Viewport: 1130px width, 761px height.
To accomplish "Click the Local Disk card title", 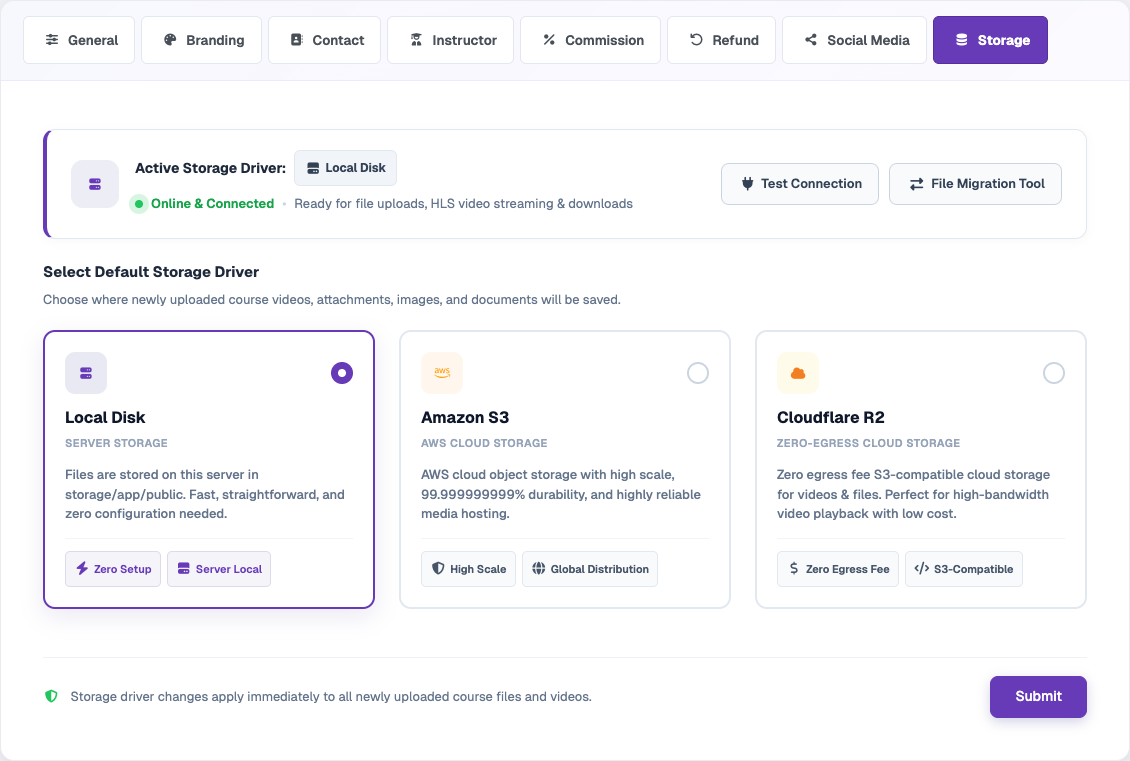I will (x=105, y=418).
